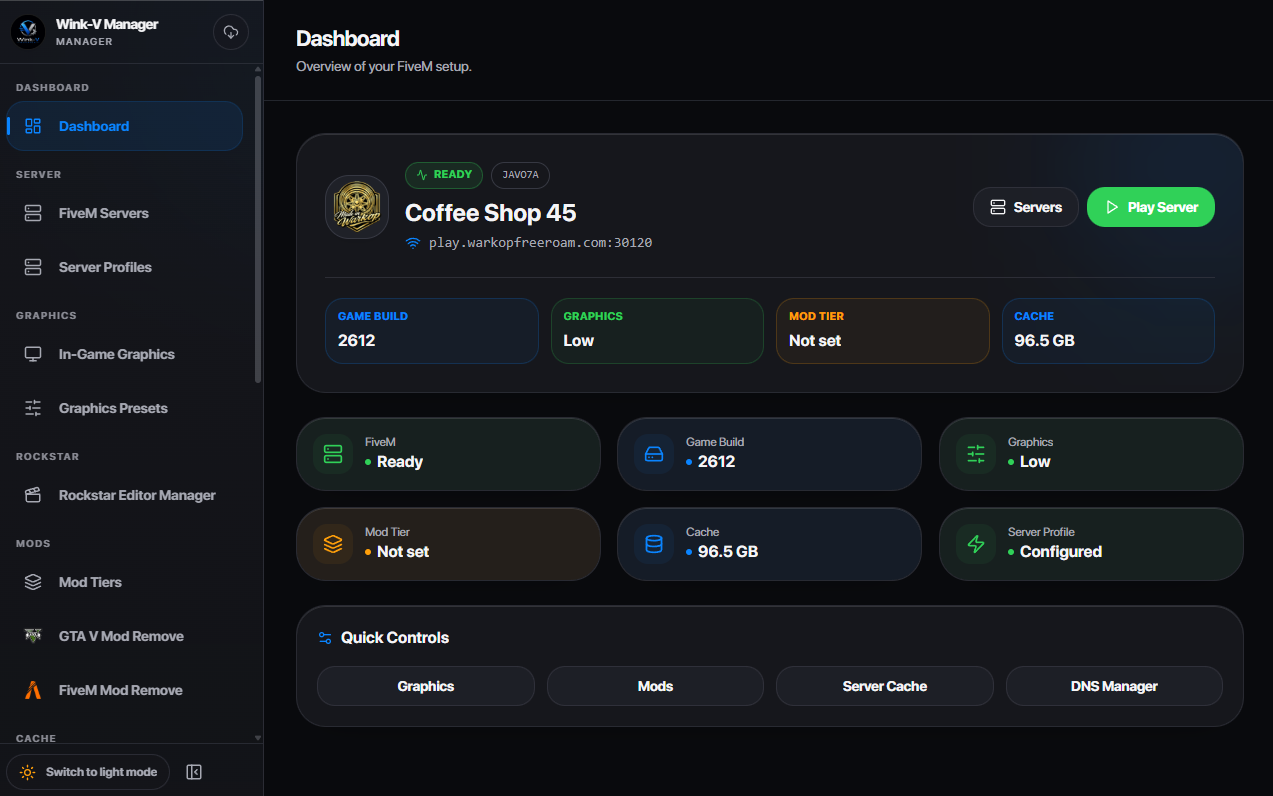The height and width of the screenshot is (796, 1273).
Task: Open GTA V Mod Remove
Action: click(x=125, y=636)
